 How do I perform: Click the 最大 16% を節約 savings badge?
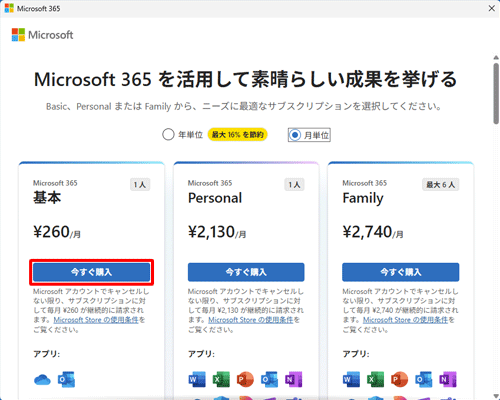click(237, 135)
